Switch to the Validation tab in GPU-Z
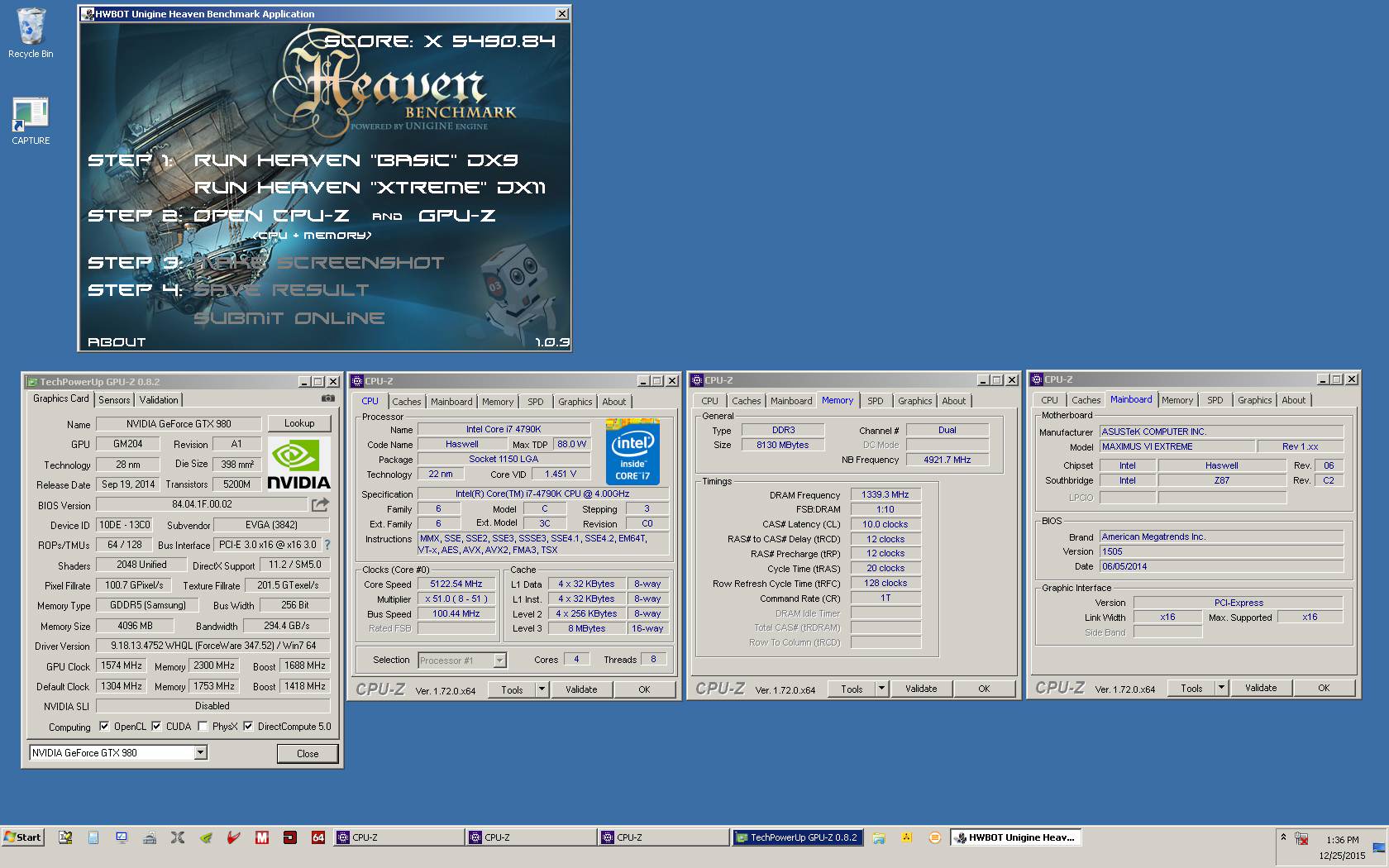This screenshot has width=1389, height=868. (159, 400)
